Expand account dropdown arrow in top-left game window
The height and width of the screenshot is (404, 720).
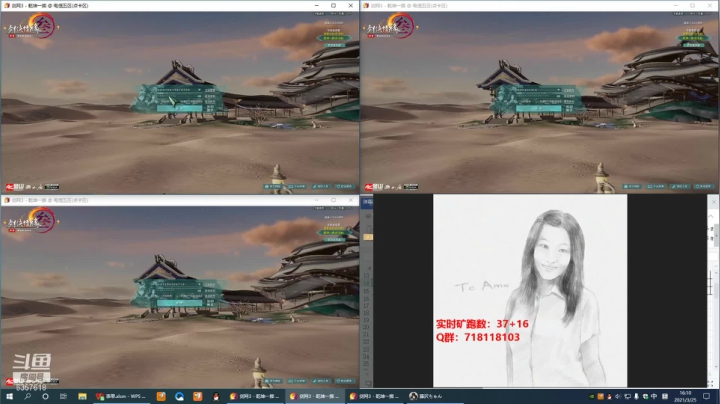click(x=199, y=90)
